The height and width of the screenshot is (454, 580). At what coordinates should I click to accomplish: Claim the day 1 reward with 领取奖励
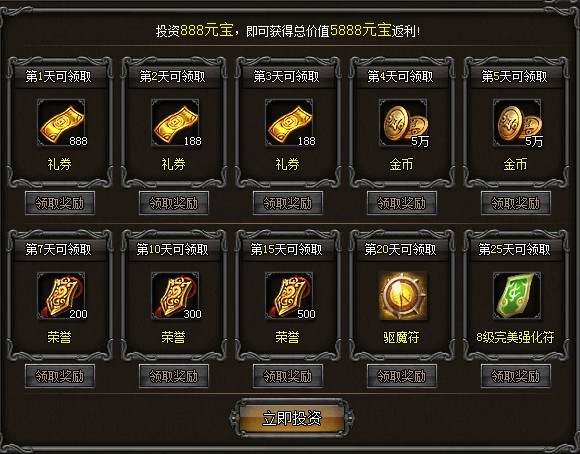[60, 203]
